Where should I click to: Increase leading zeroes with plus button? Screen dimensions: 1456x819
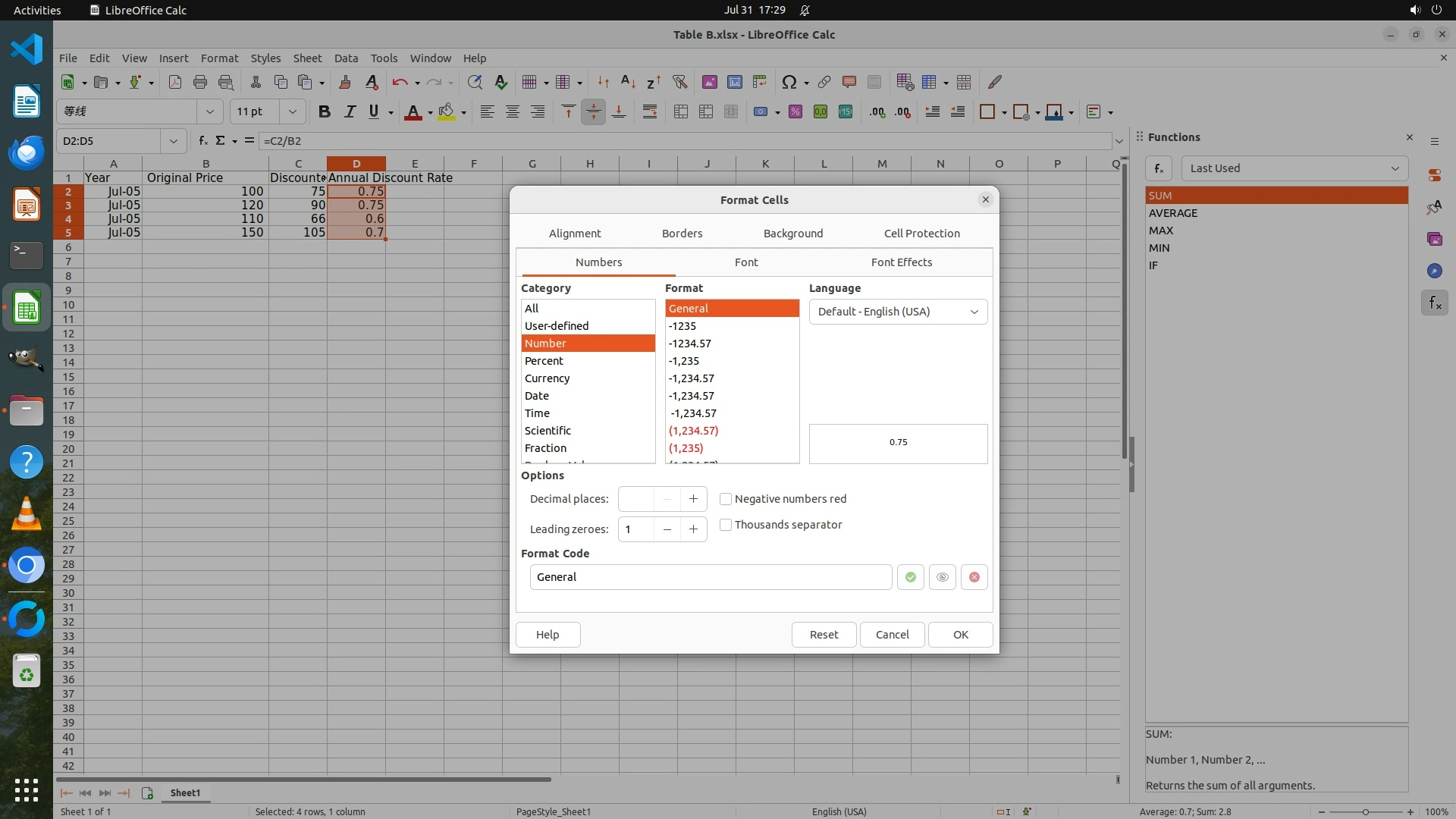(x=693, y=529)
